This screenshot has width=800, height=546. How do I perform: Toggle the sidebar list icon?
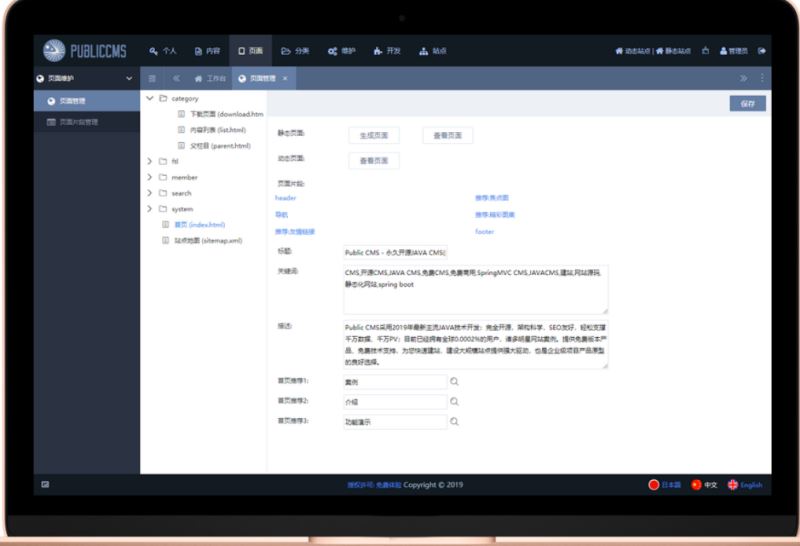click(x=152, y=78)
